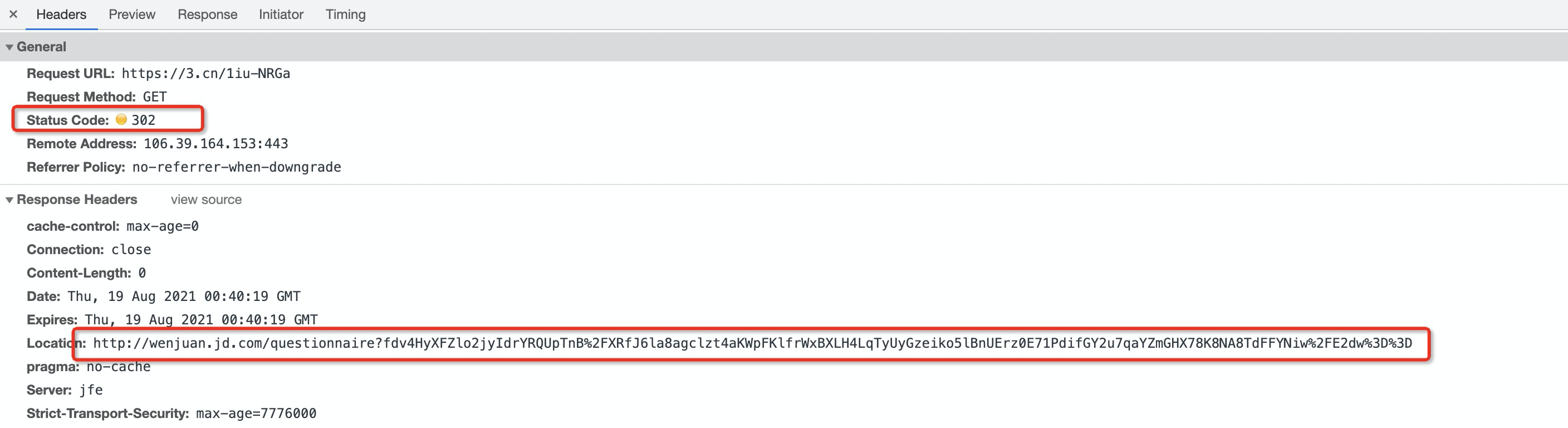Click the yellow 302 status indicator dot
Image resolution: width=1568 pixels, height=428 pixels.
pos(121,119)
